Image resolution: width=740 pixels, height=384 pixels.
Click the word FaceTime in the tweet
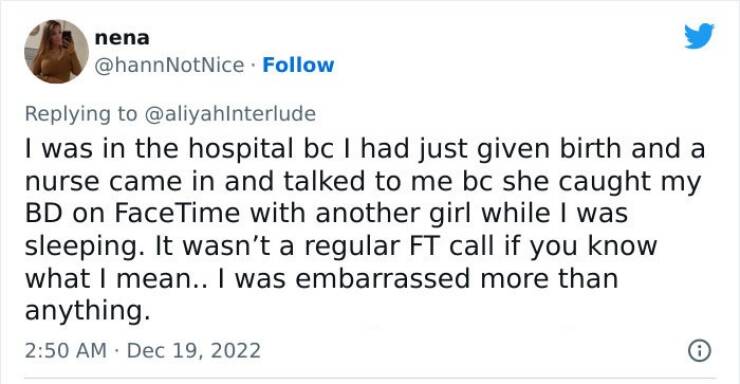pos(177,213)
